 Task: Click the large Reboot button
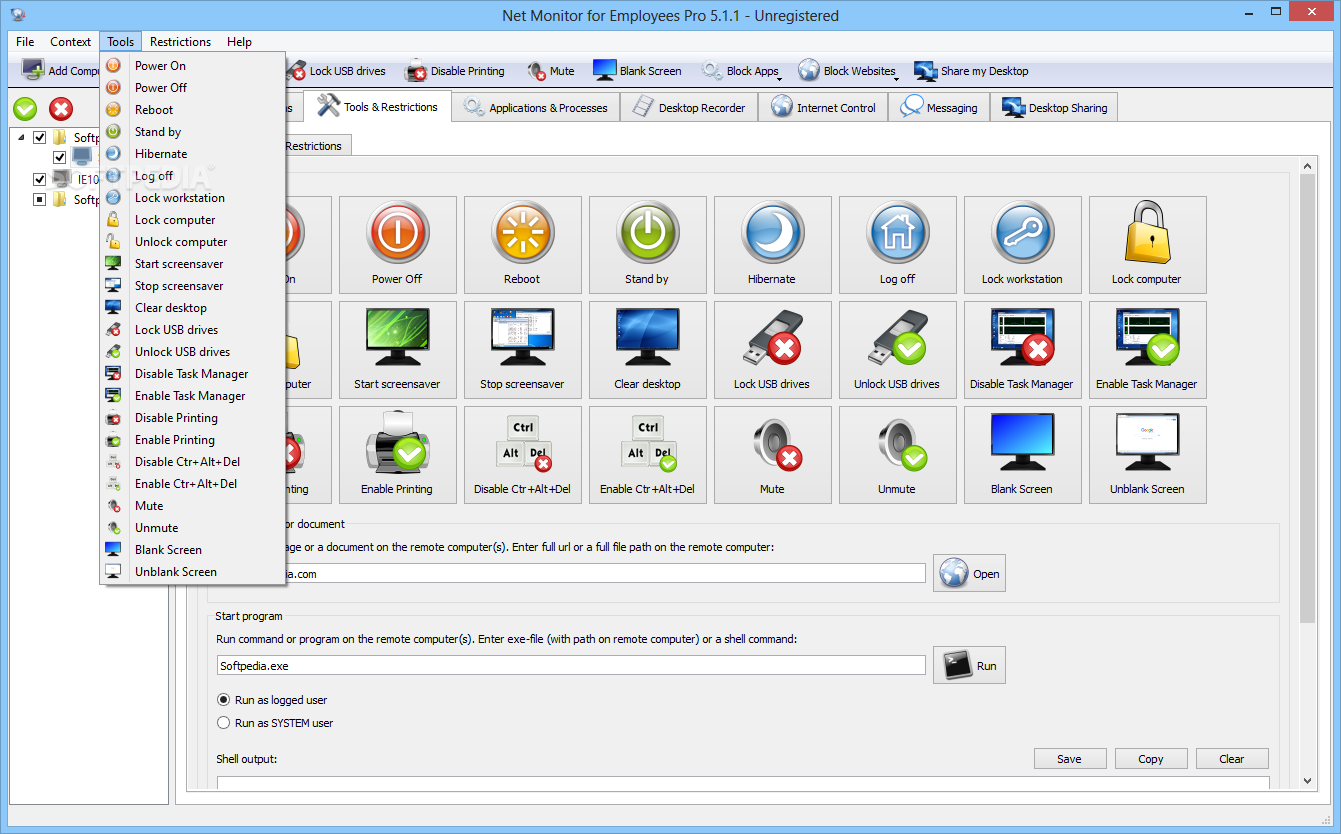pyautogui.click(x=522, y=244)
